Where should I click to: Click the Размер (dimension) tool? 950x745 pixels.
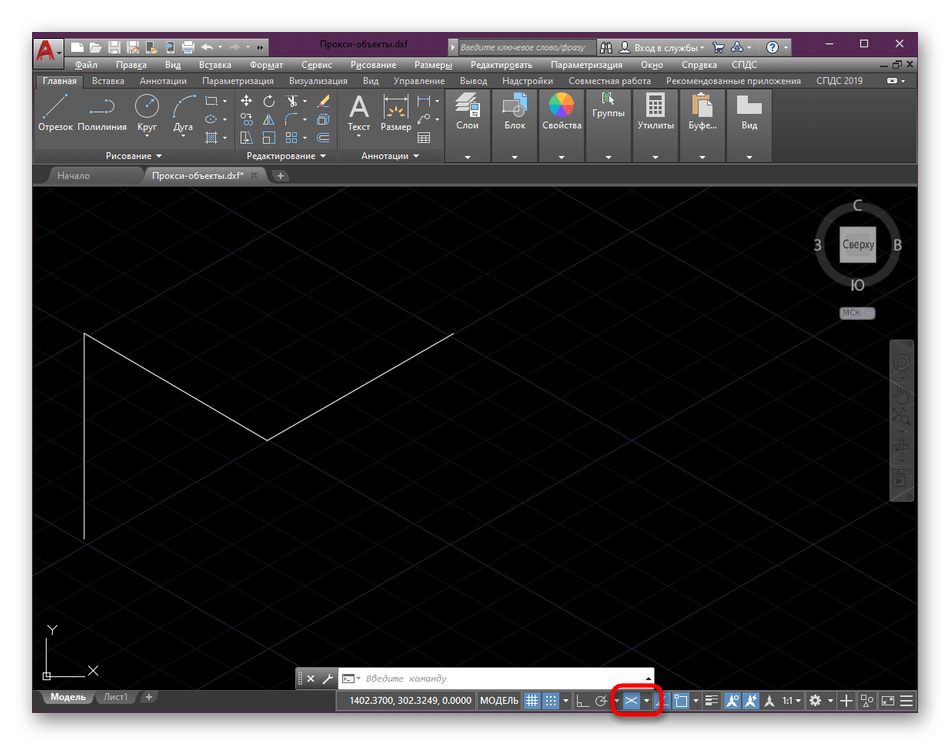[396, 114]
